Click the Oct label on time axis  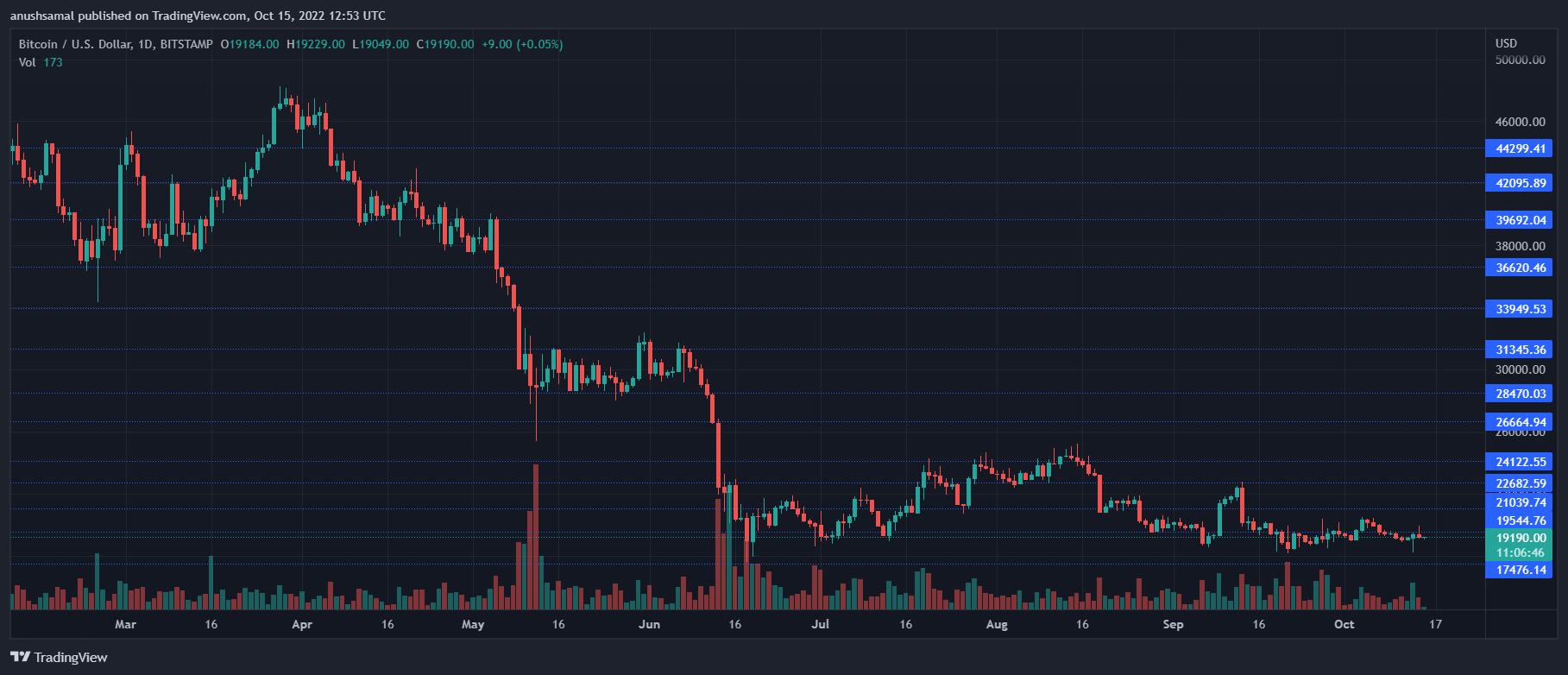point(1344,624)
